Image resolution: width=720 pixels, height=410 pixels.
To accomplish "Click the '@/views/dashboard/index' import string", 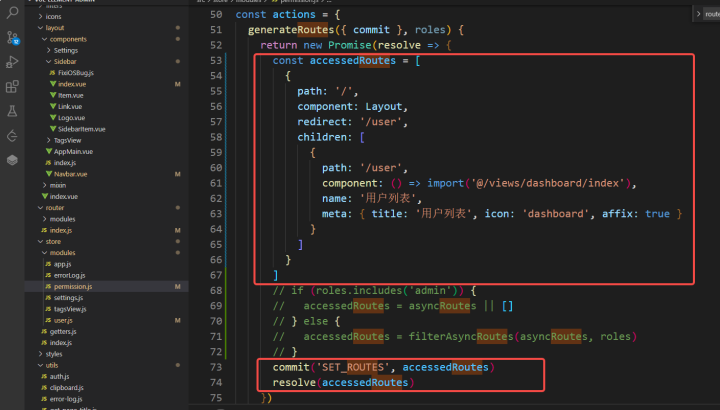I will [x=551, y=183].
